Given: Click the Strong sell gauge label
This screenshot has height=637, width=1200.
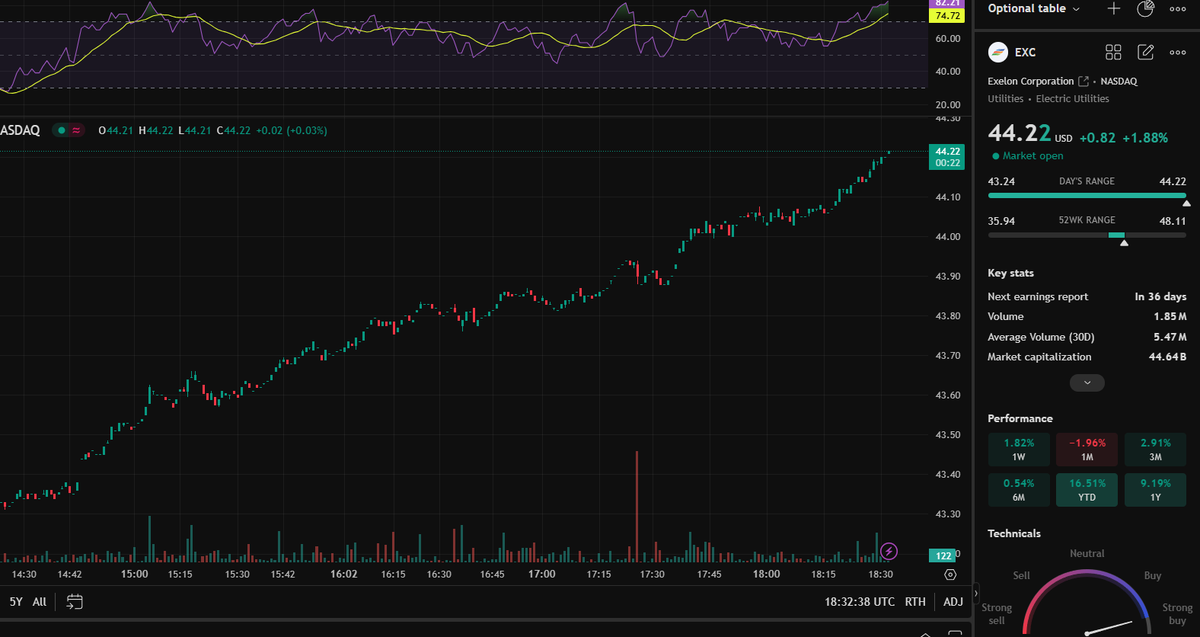Looking at the screenshot, I should coord(997,614).
